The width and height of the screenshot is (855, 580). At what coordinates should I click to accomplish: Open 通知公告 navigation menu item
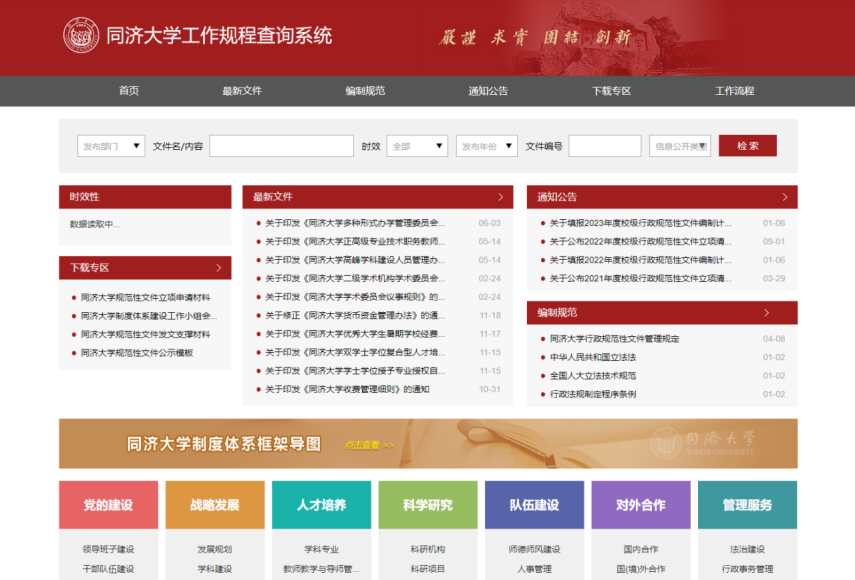tap(488, 91)
